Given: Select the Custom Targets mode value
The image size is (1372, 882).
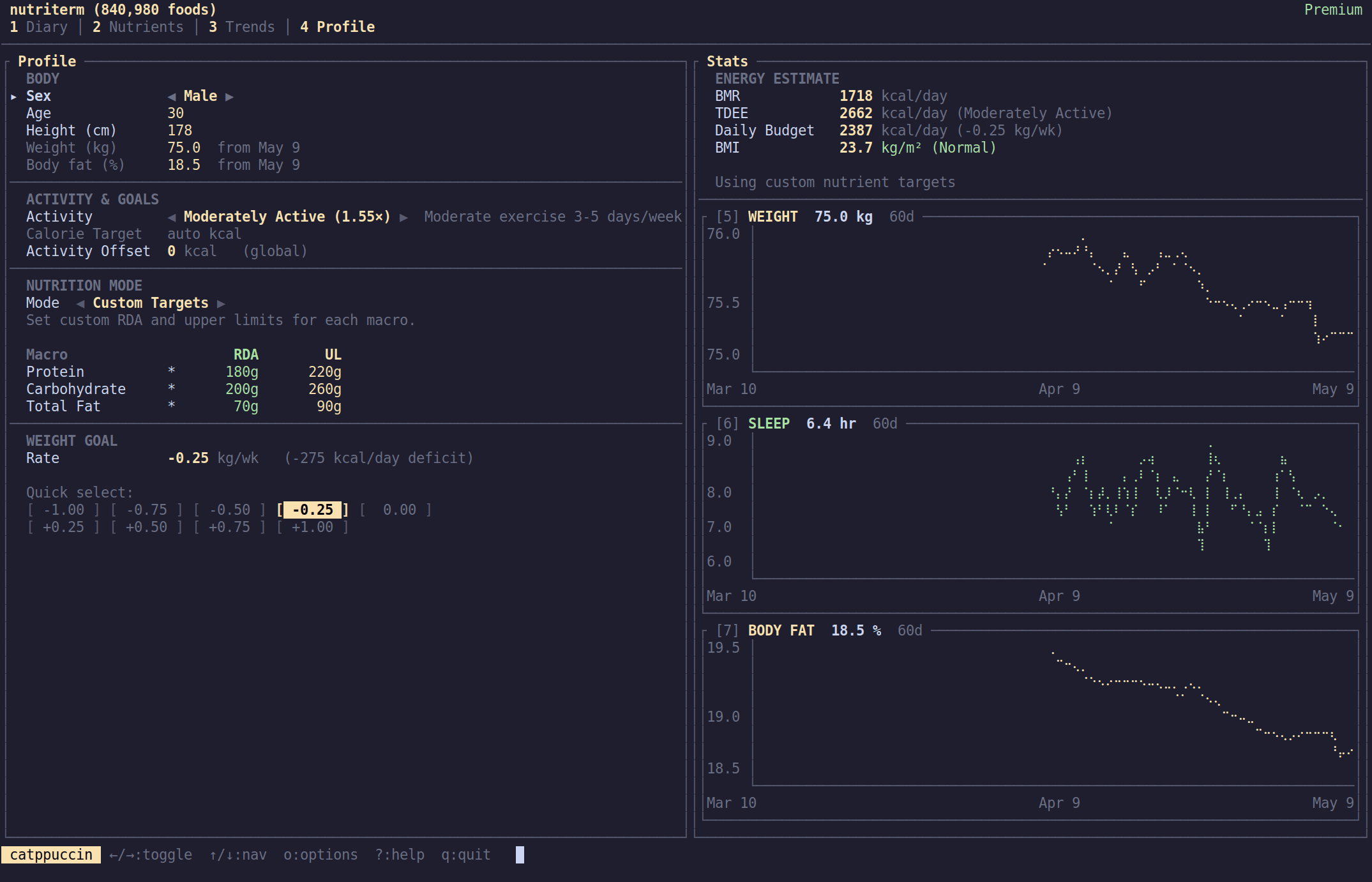Looking at the screenshot, I should pos(151,303).
